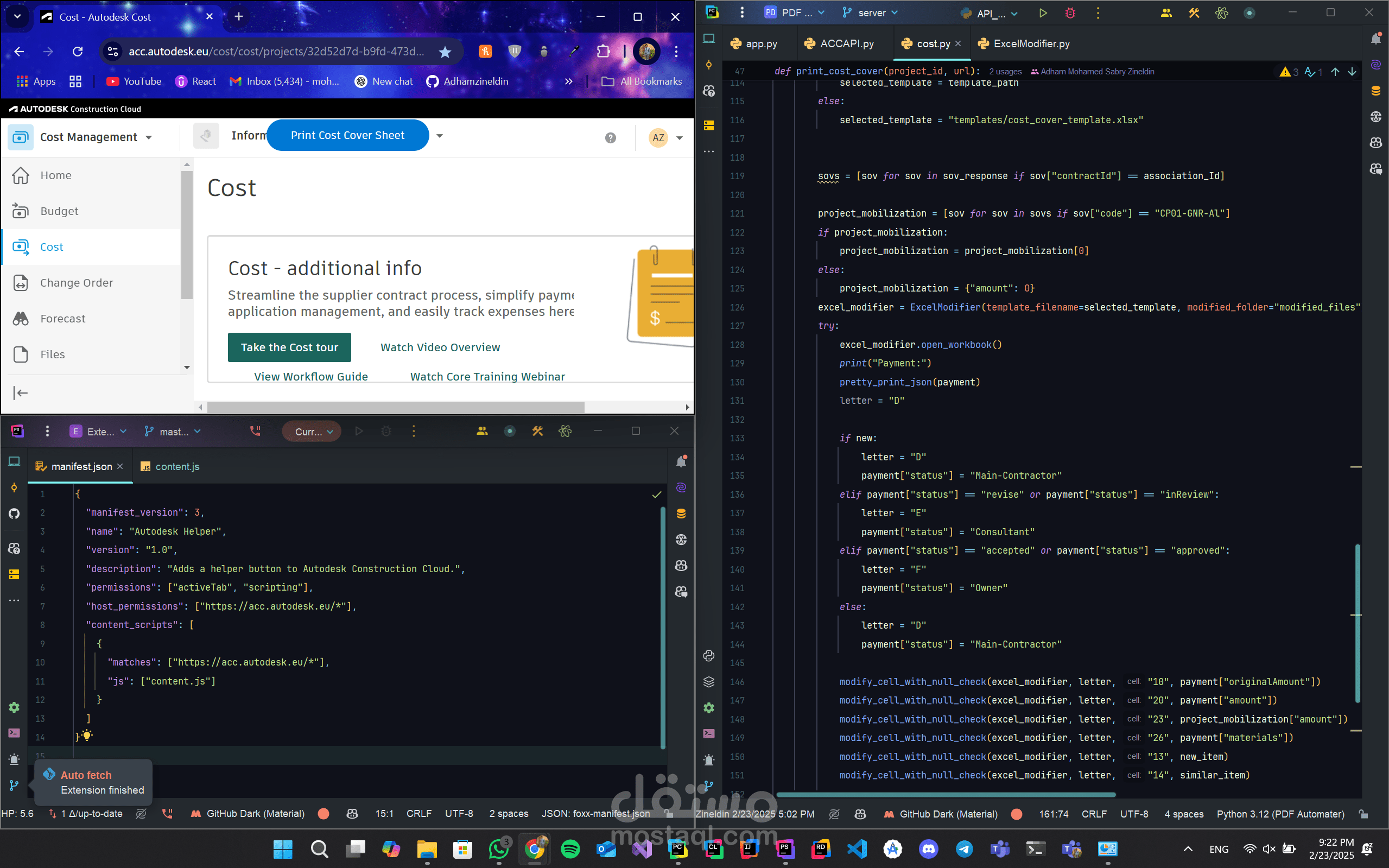Click Chrome reload page icon
The width and height of the screenshot is (1389, 868).
[78, 52]
